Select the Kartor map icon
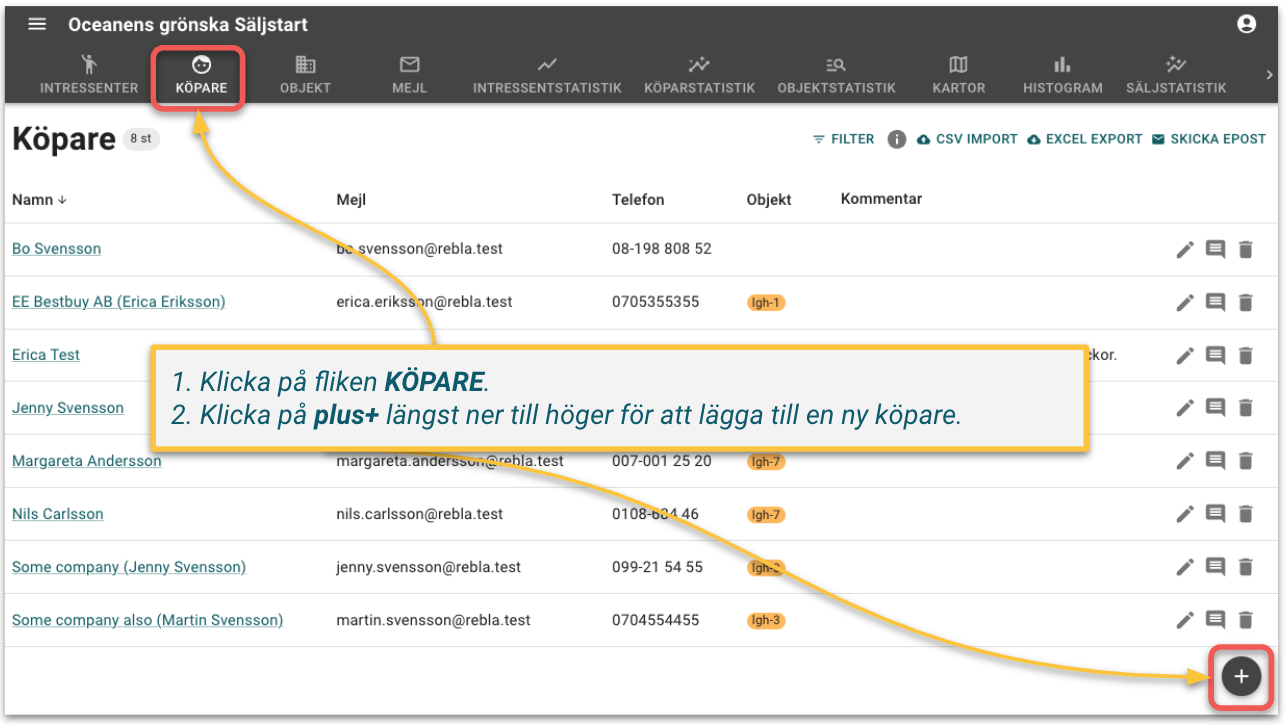1286x725 pixels. tap(958, 75)
